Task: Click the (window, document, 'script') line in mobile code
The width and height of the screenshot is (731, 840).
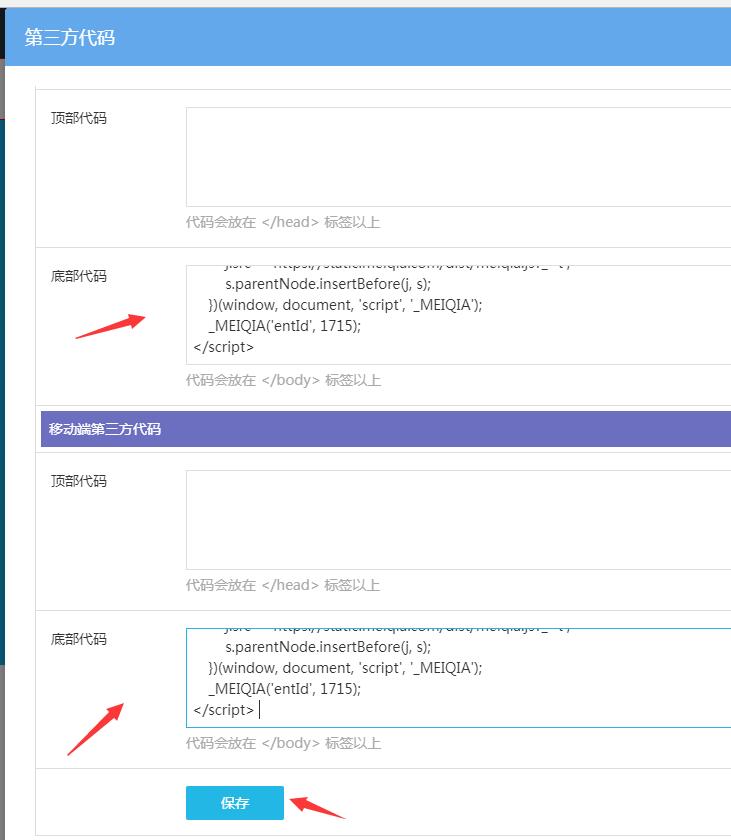Action: [345, 668]
